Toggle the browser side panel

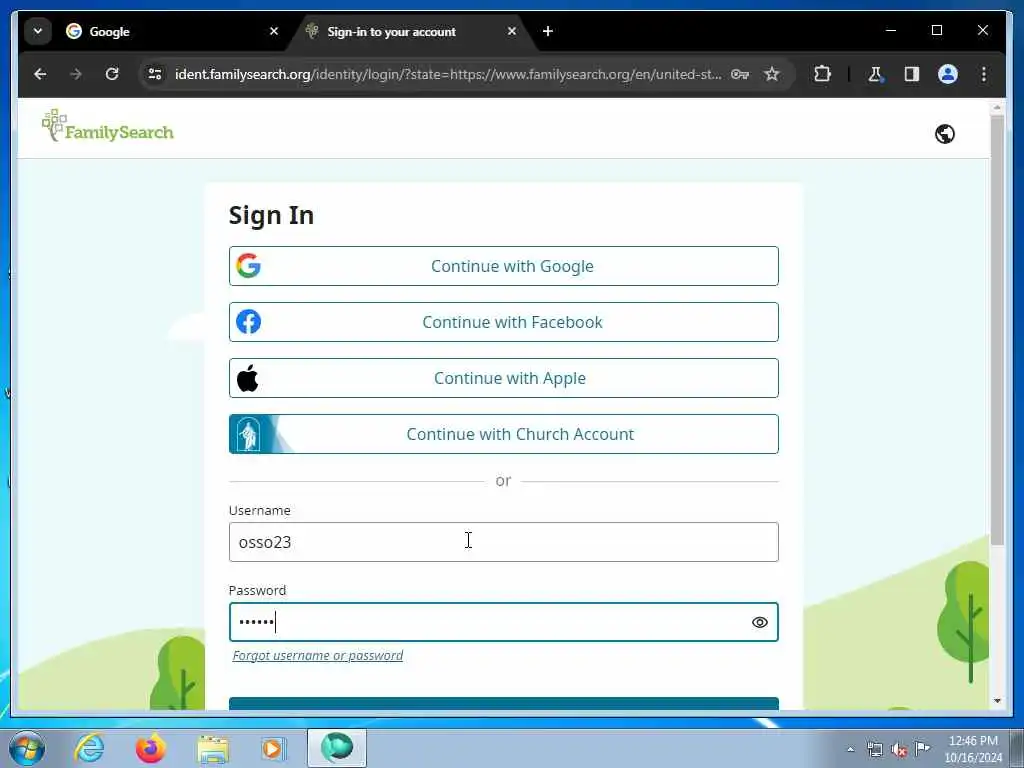912,74
